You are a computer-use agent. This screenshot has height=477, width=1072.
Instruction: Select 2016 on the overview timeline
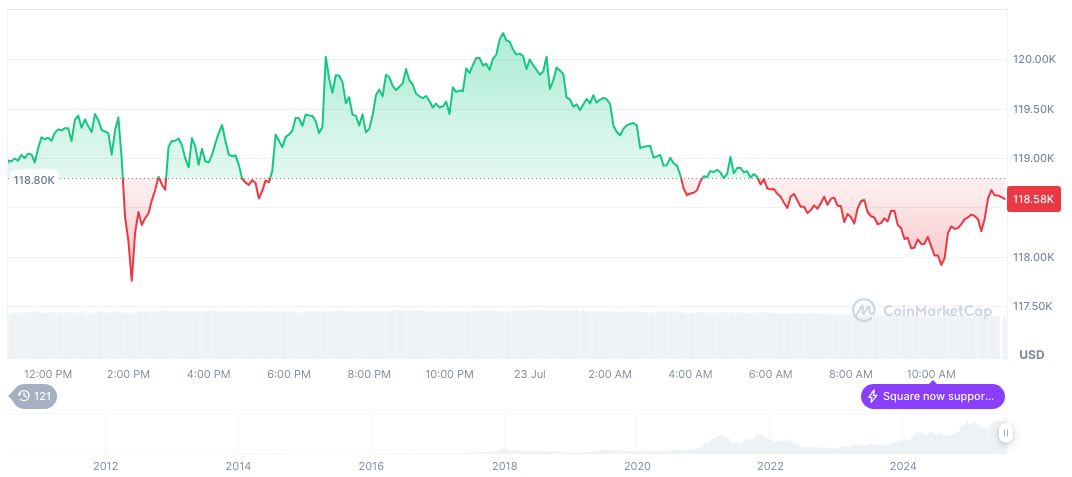coord(371,466)
